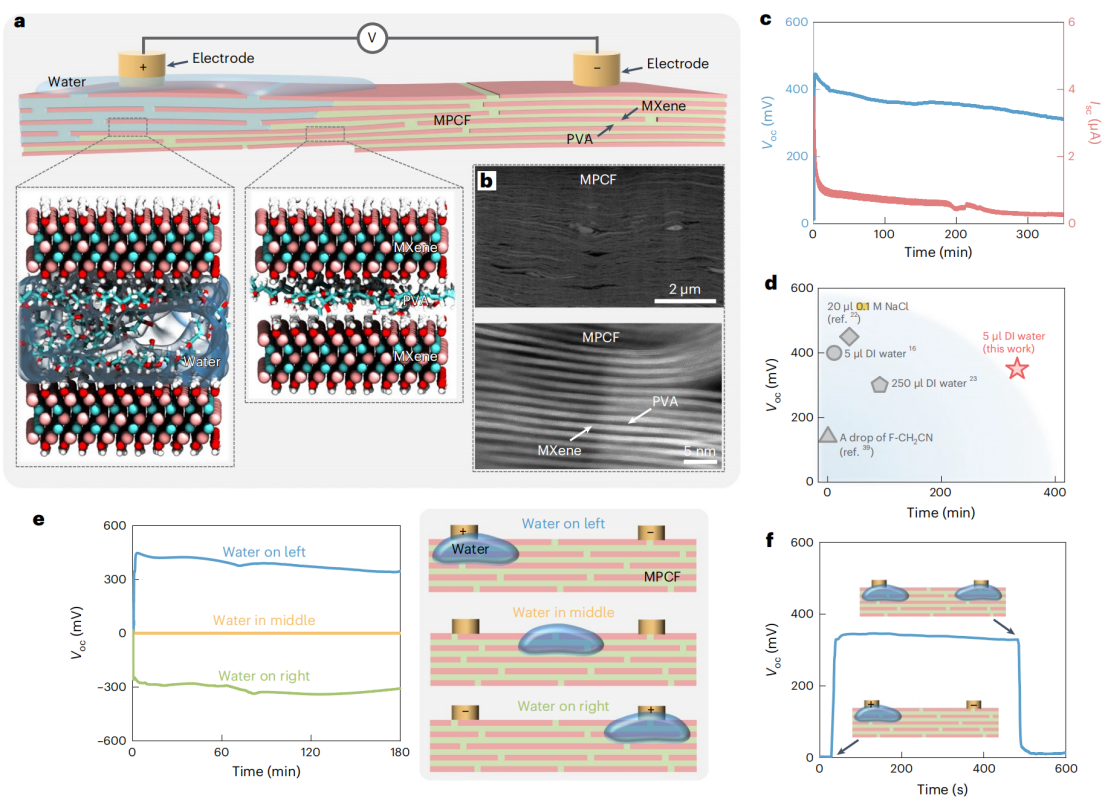The image size is (1108, 807).
Task: Click the 'Water' label inside the left molecular model
Action: click(201, 361)
